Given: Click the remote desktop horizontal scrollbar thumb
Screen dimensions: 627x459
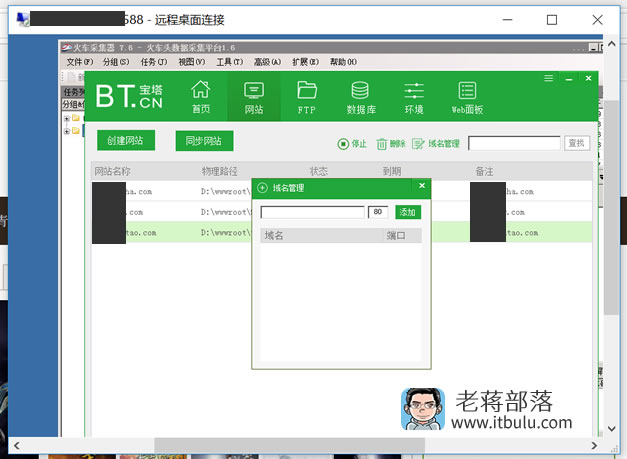Looking at the screenshot, I should point(290,445).
